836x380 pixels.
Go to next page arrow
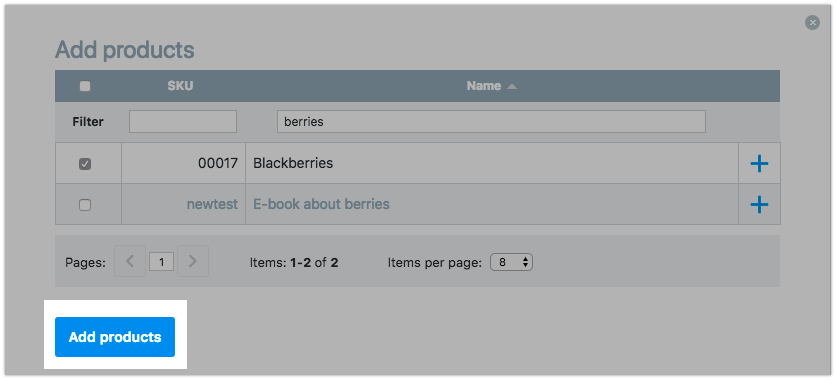[193, 261]
